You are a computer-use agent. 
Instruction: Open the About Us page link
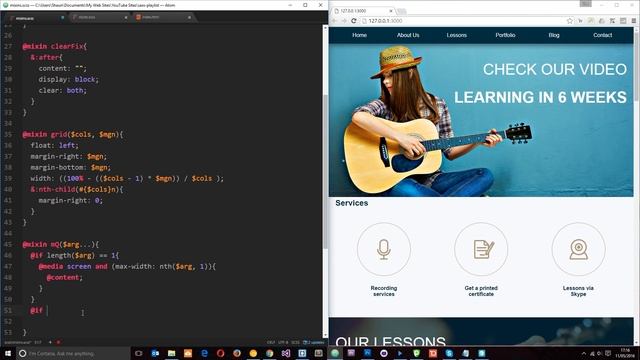coord(408,35)
